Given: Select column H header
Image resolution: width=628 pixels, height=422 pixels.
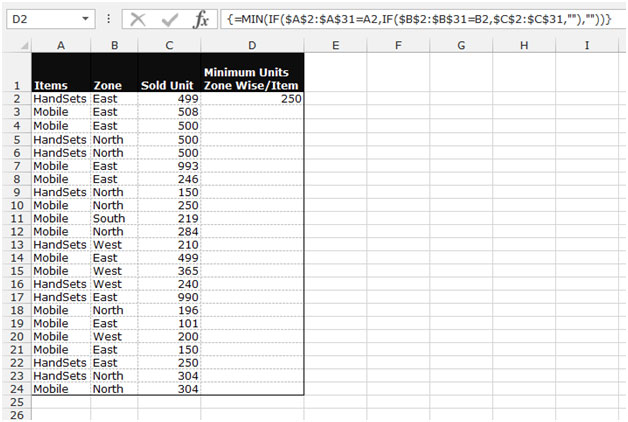Looking at the screenshot, I should click(x=524, y=46).
